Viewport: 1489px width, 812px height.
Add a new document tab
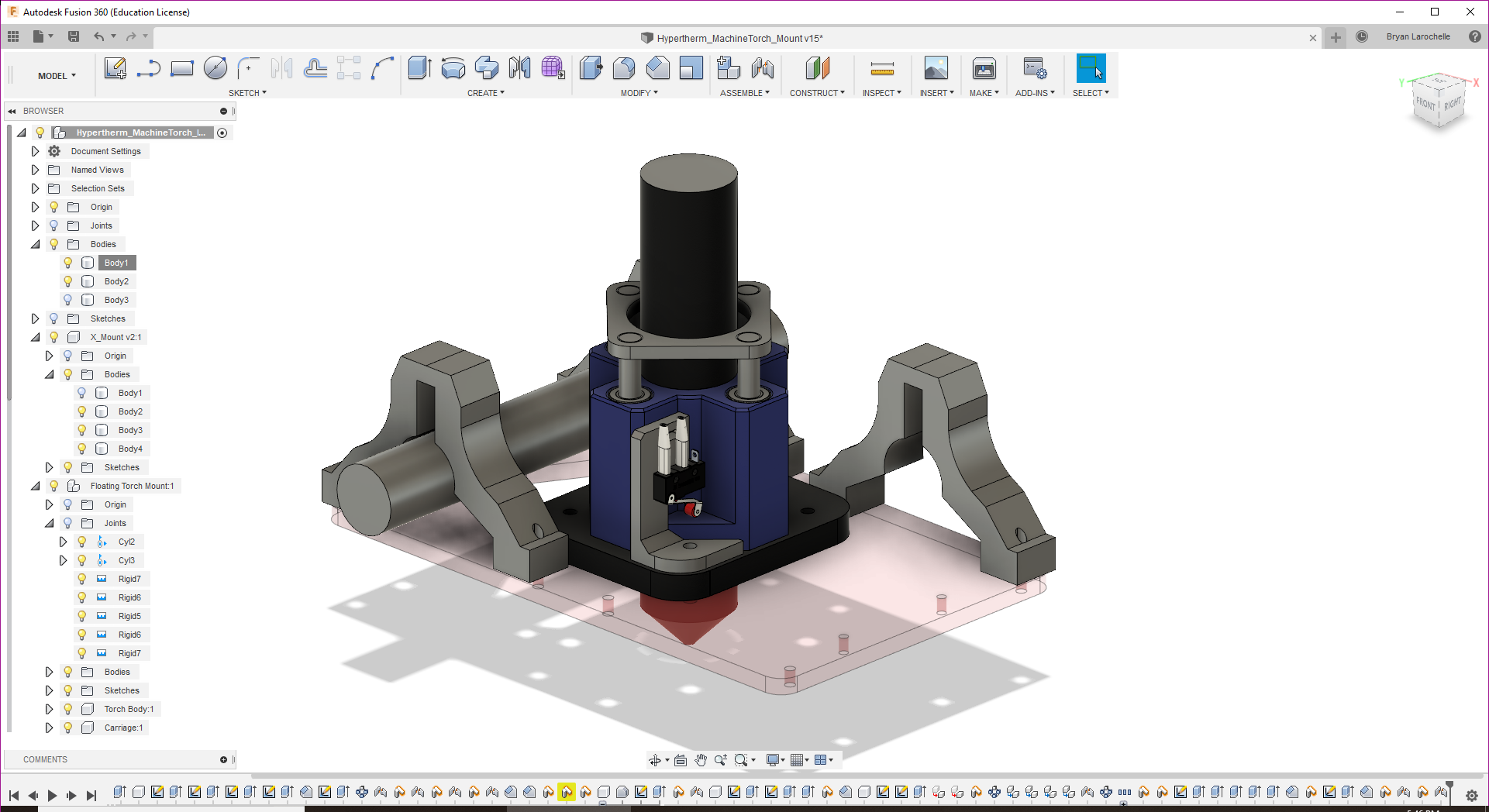(1336, 37)
